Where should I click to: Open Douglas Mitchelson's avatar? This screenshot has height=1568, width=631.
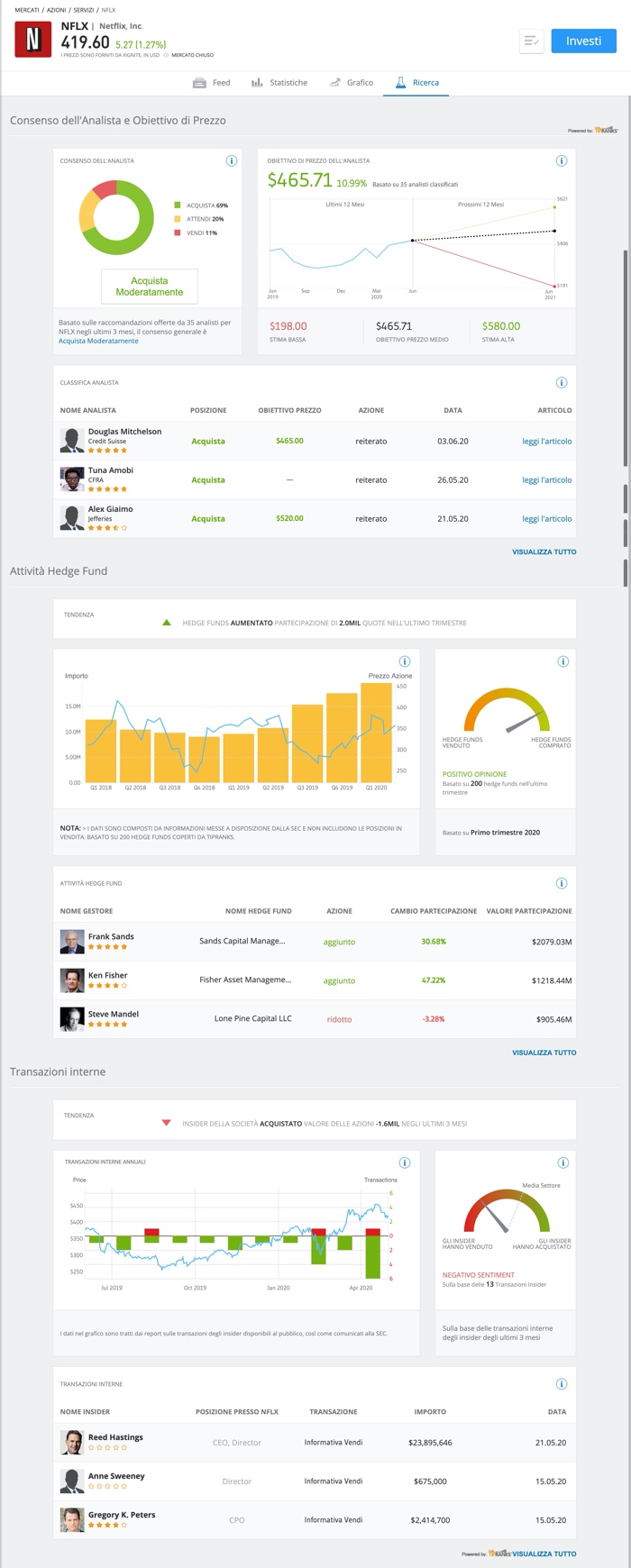[72, 441]
